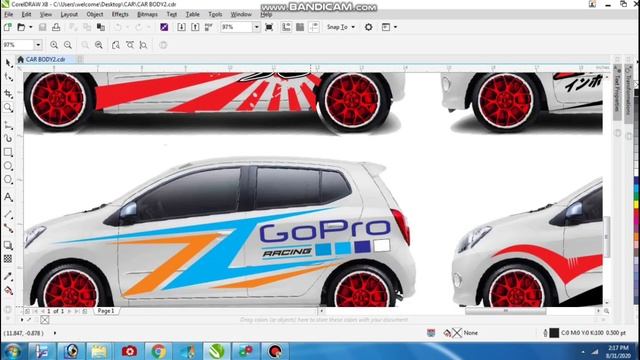640x360 pixels.
Task: Click the Zoom to all objects icon
Action: coord(99,45)
